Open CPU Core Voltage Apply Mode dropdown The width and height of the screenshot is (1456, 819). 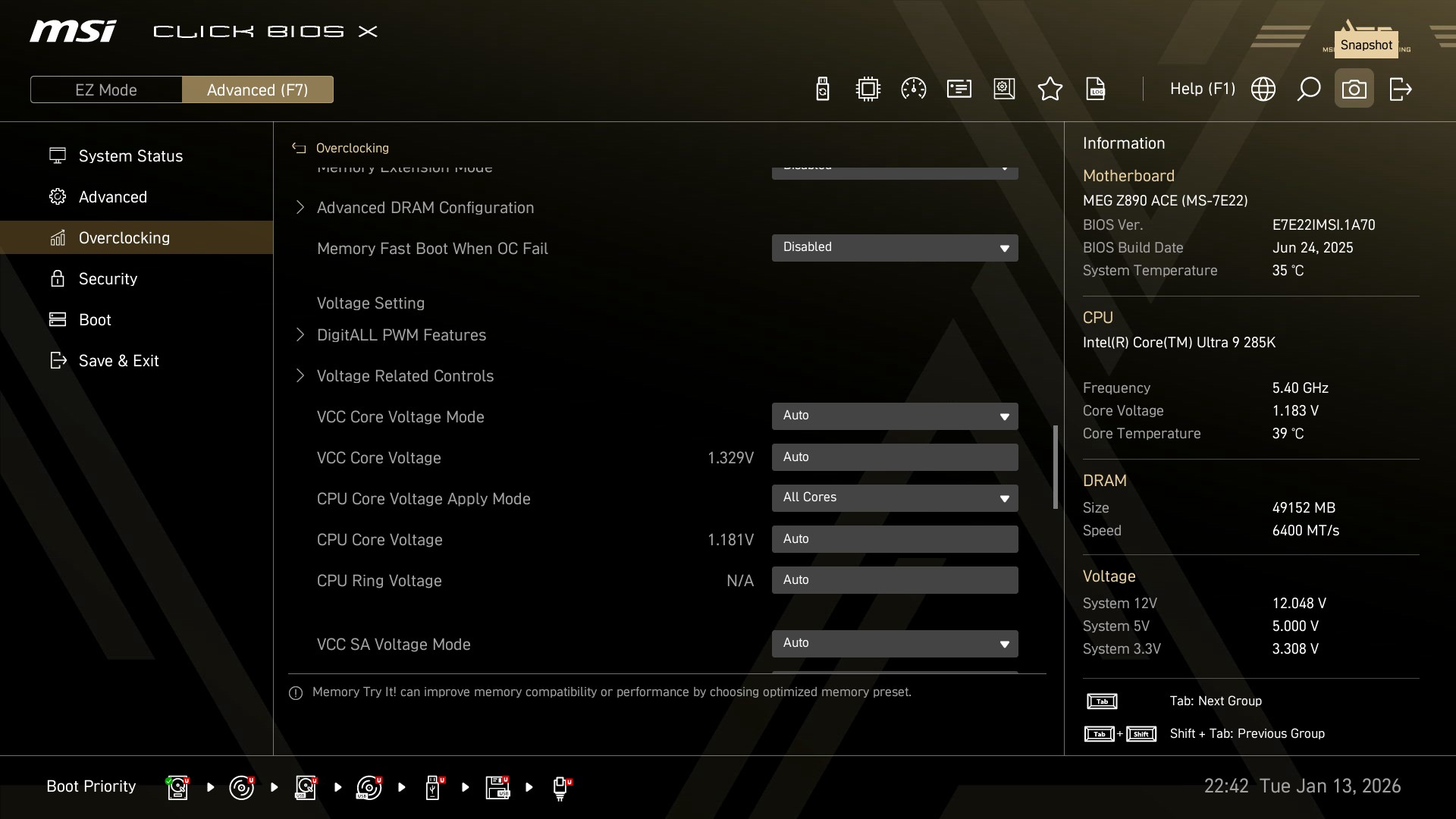(x=894, y=497)
